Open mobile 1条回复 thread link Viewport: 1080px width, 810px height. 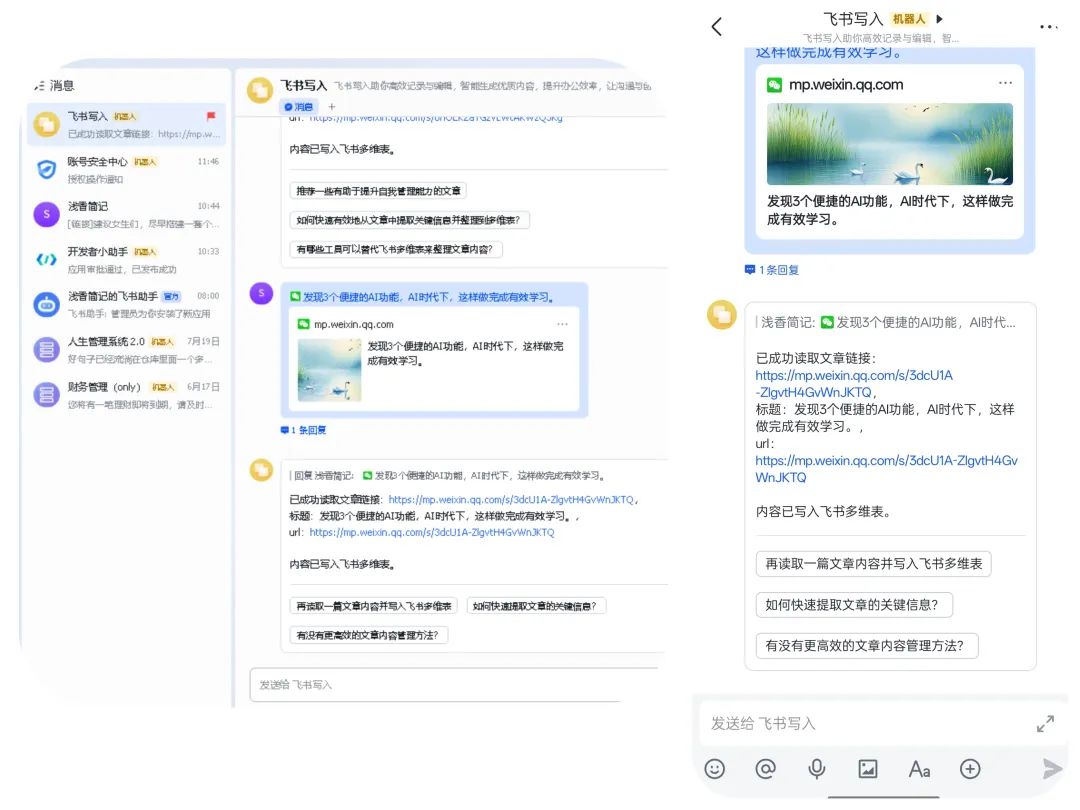(x=772, y=270)
